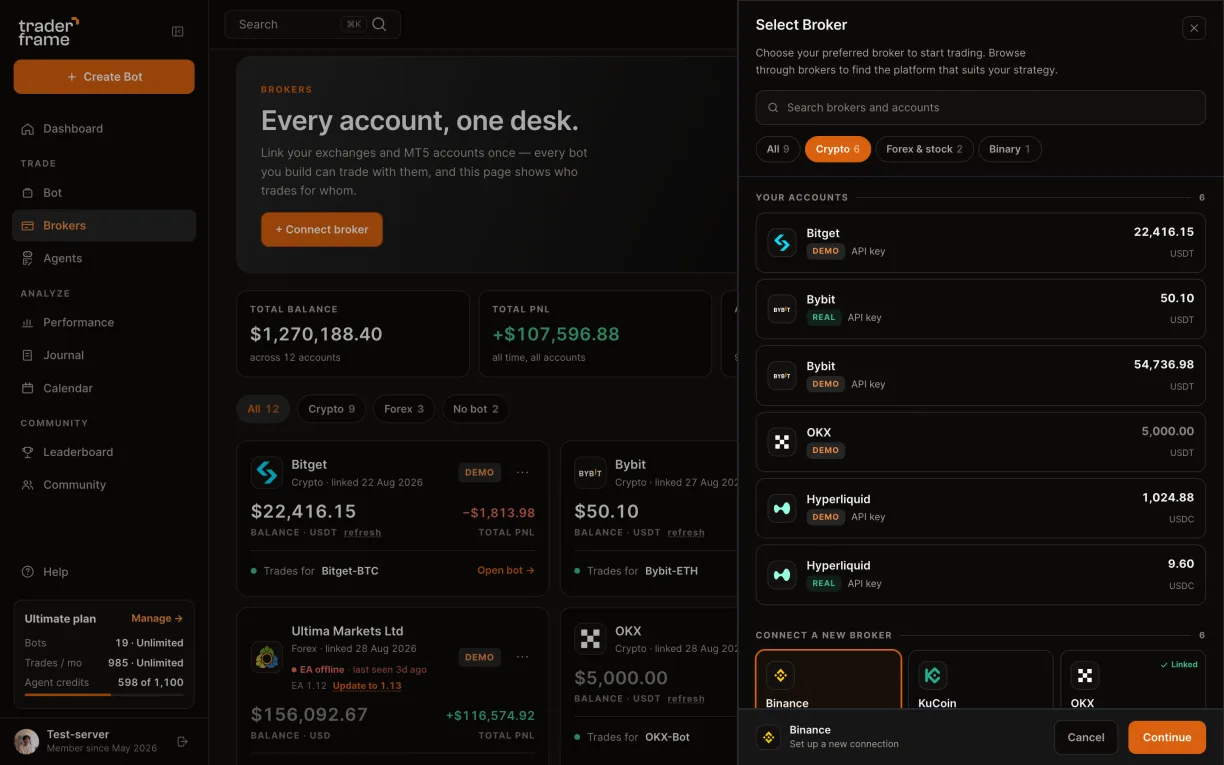
Task: Show the No bot 2 accounts filter
Action: click(475, 409)
